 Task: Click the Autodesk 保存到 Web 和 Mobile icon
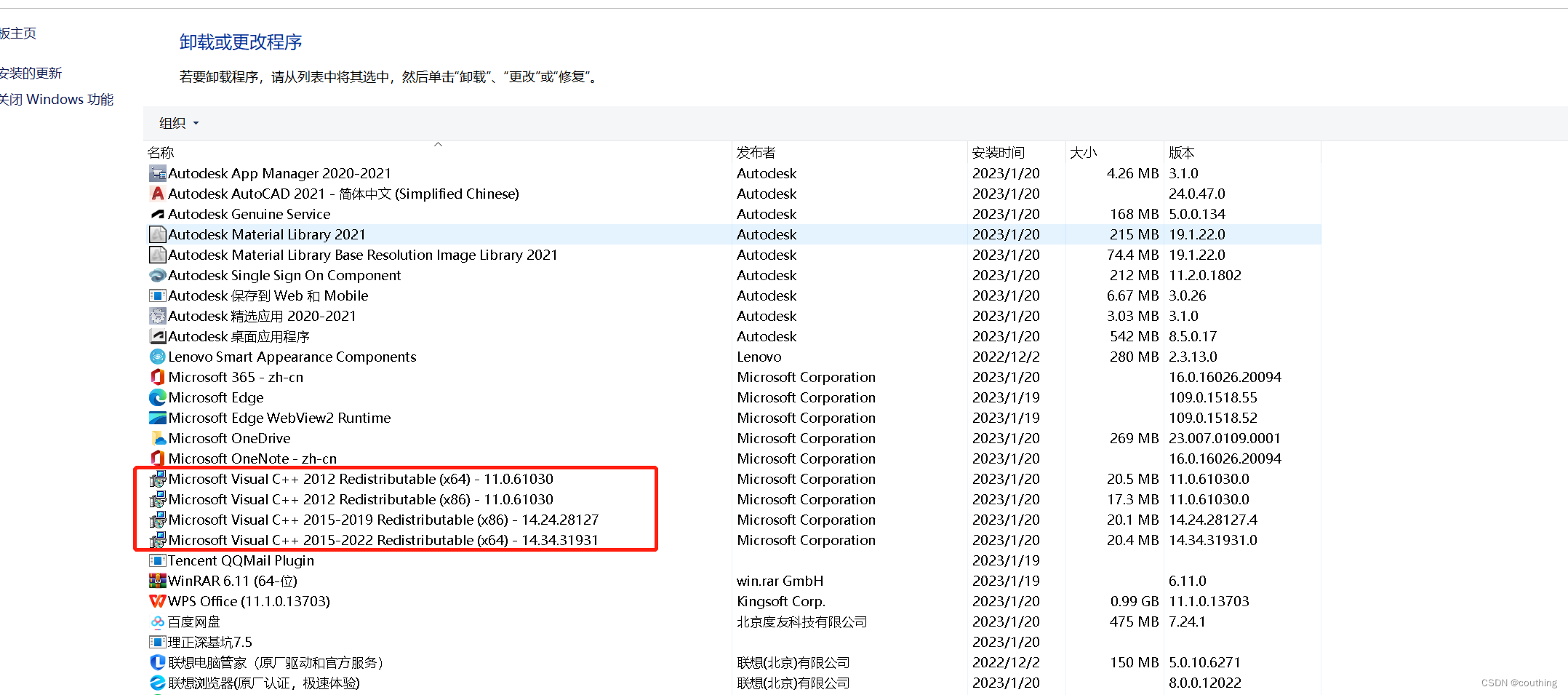click(x=157, y=295)
